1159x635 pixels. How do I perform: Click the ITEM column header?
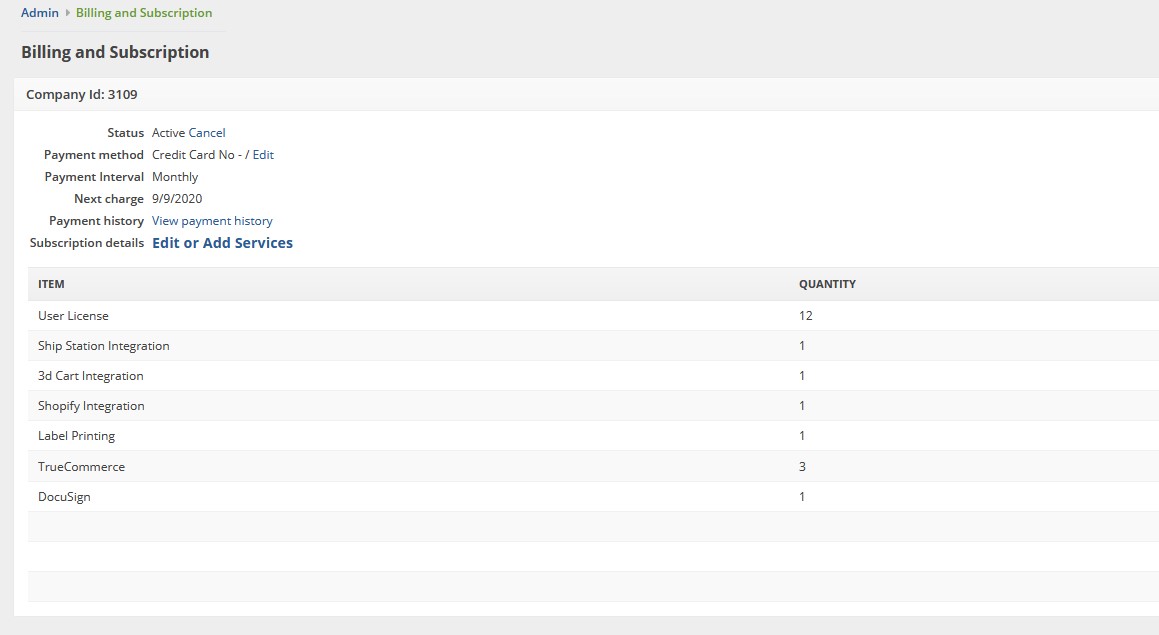click(x=51, y=284)
